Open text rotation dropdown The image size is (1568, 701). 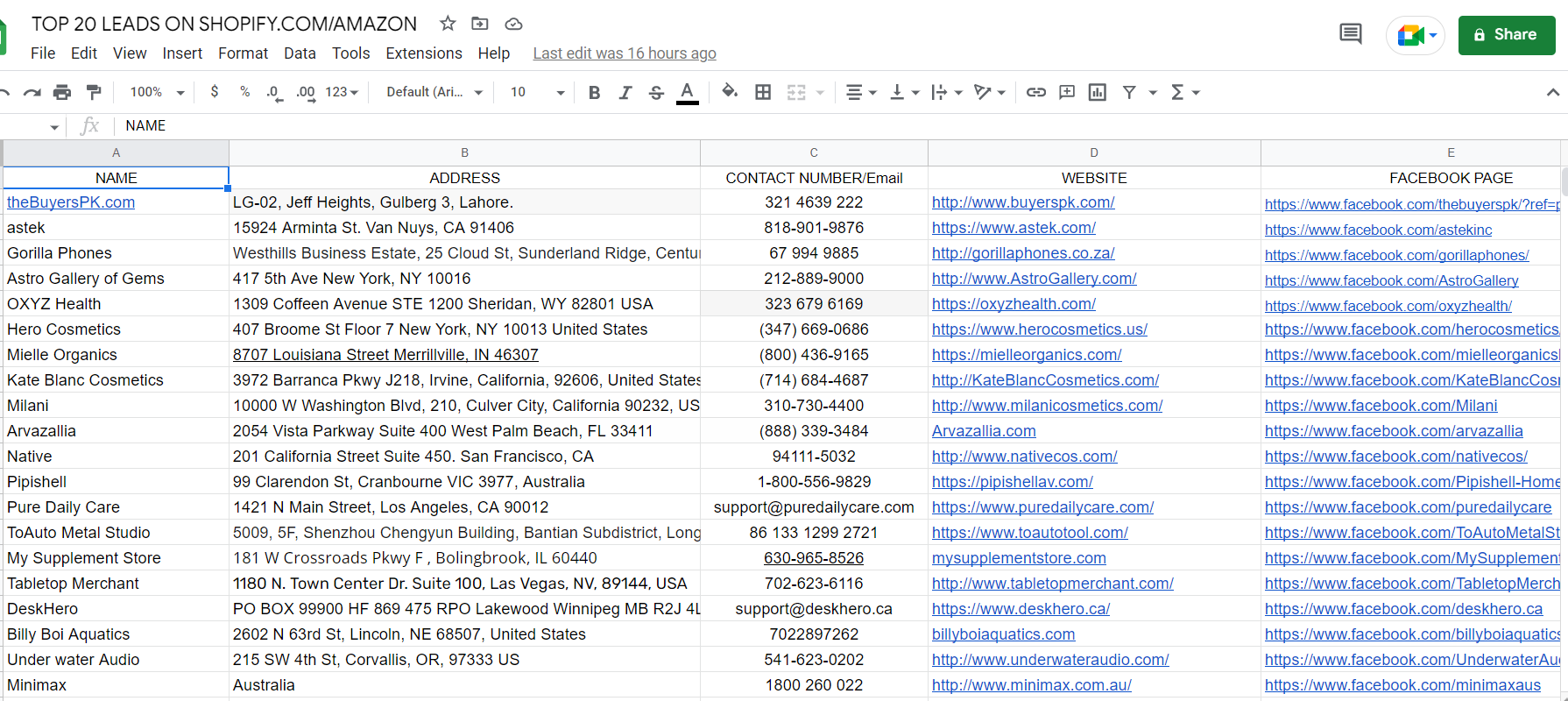(x=990, y=92)
